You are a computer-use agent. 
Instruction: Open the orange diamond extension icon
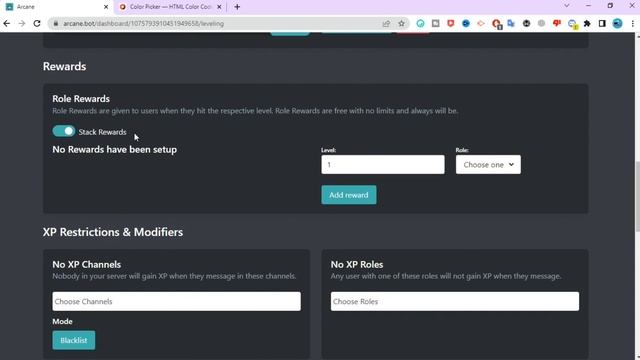[x=481, y=24]
